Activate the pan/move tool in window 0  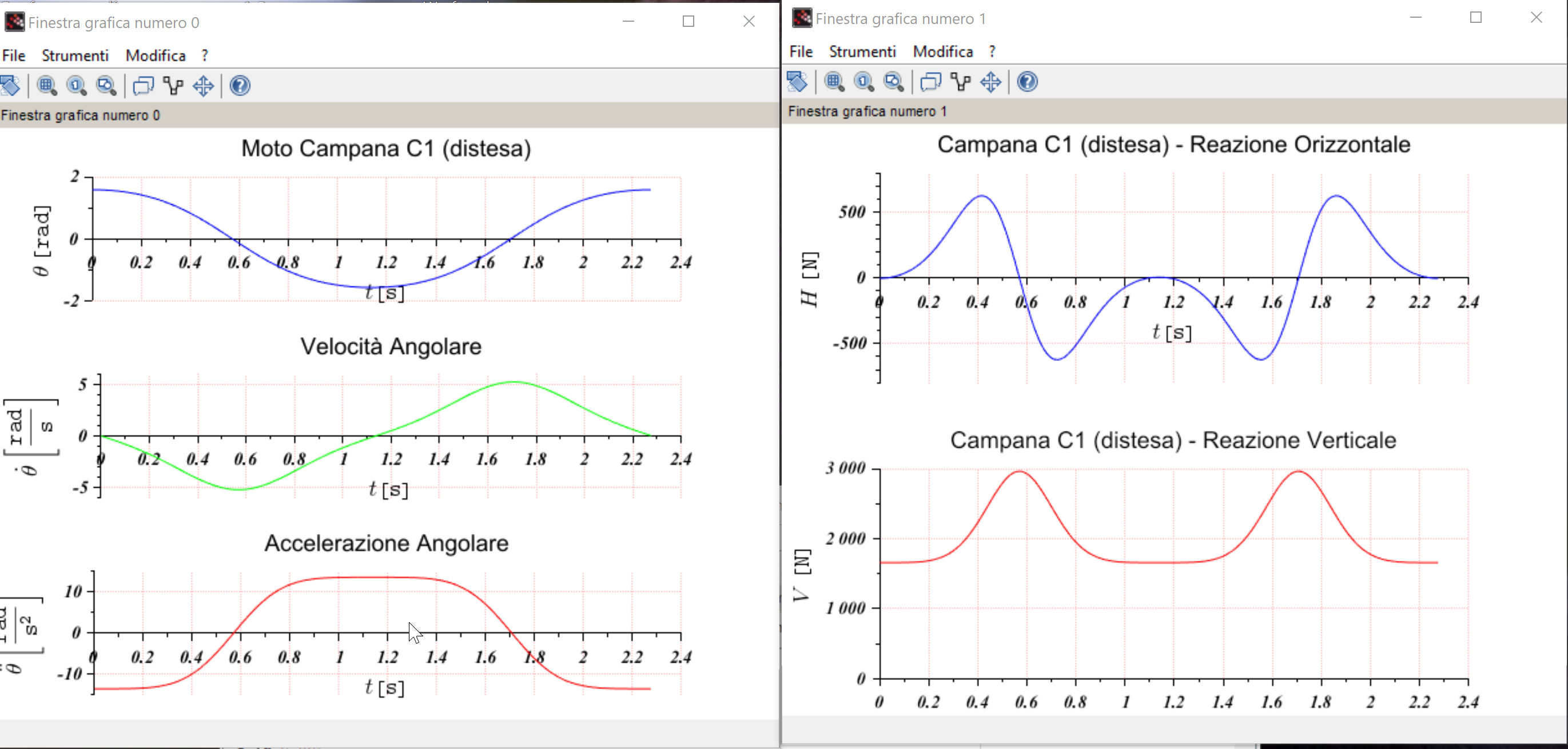tap(204, 86)
